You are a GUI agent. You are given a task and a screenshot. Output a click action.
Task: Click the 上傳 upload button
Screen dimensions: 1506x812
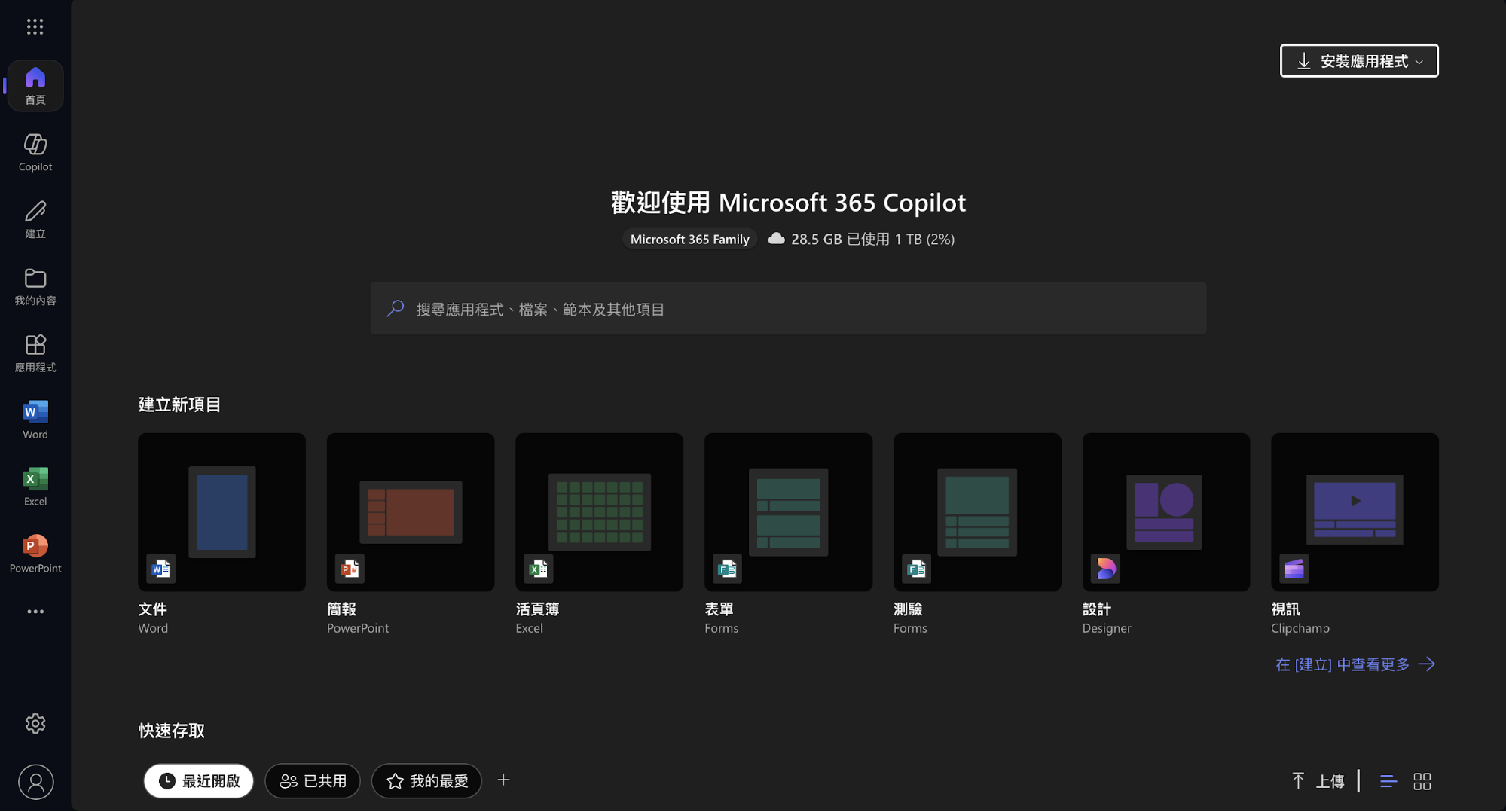(1318, 782)
